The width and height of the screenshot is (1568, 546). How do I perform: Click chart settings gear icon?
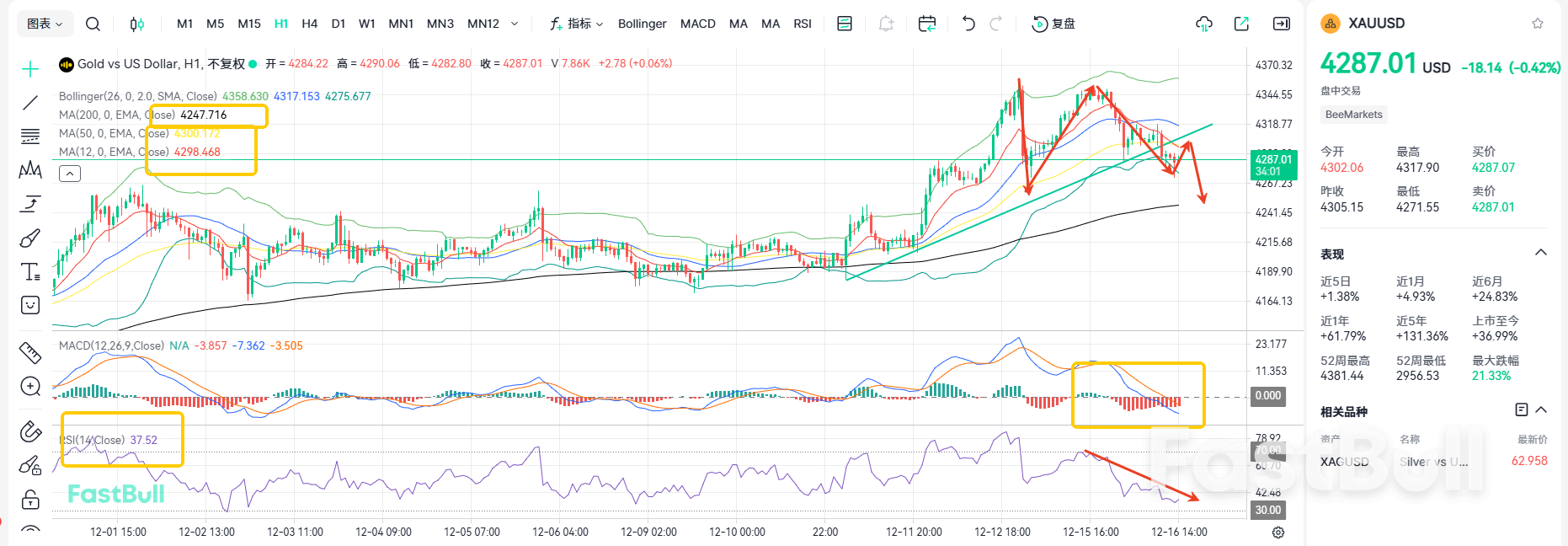click(1278, 533)
